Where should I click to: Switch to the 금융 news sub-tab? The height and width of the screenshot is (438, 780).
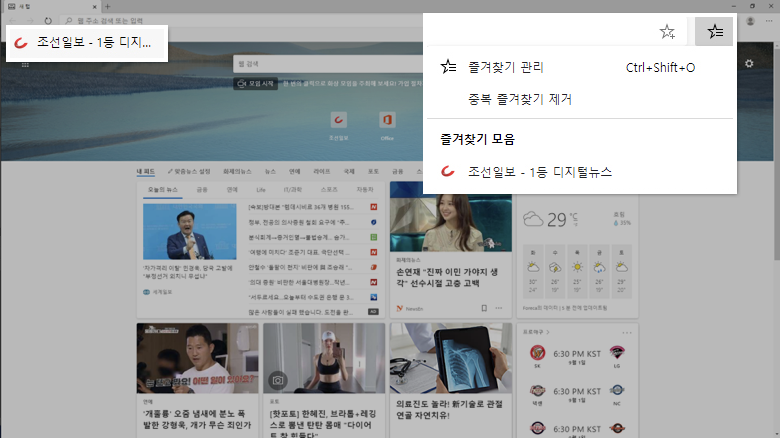pyautogui.click(x=202, y=188)
